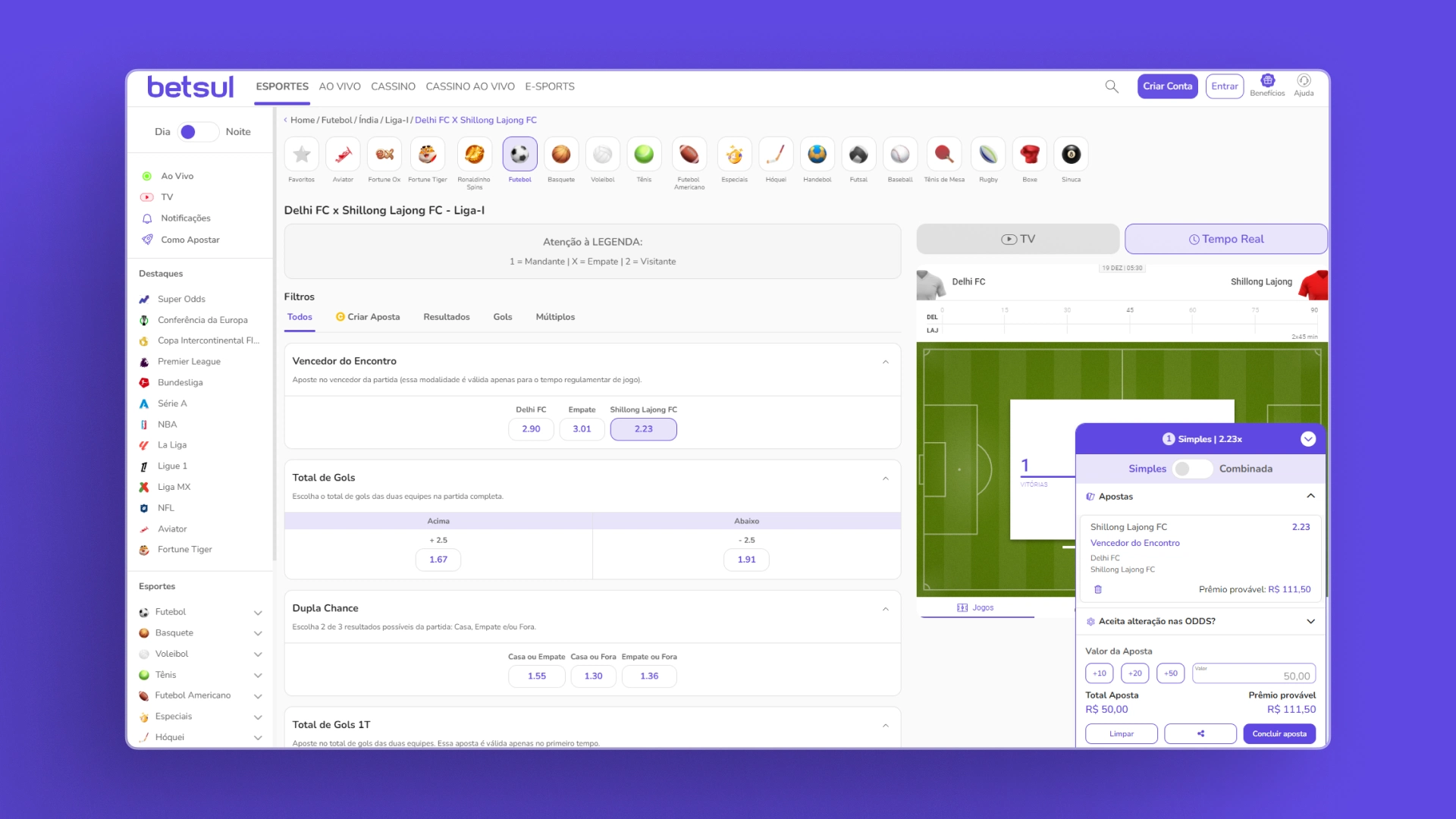This screenshot has width=1456, height=819.
Task: Collapse the Vencedor do Encontro section
Action: pos(885,362)
